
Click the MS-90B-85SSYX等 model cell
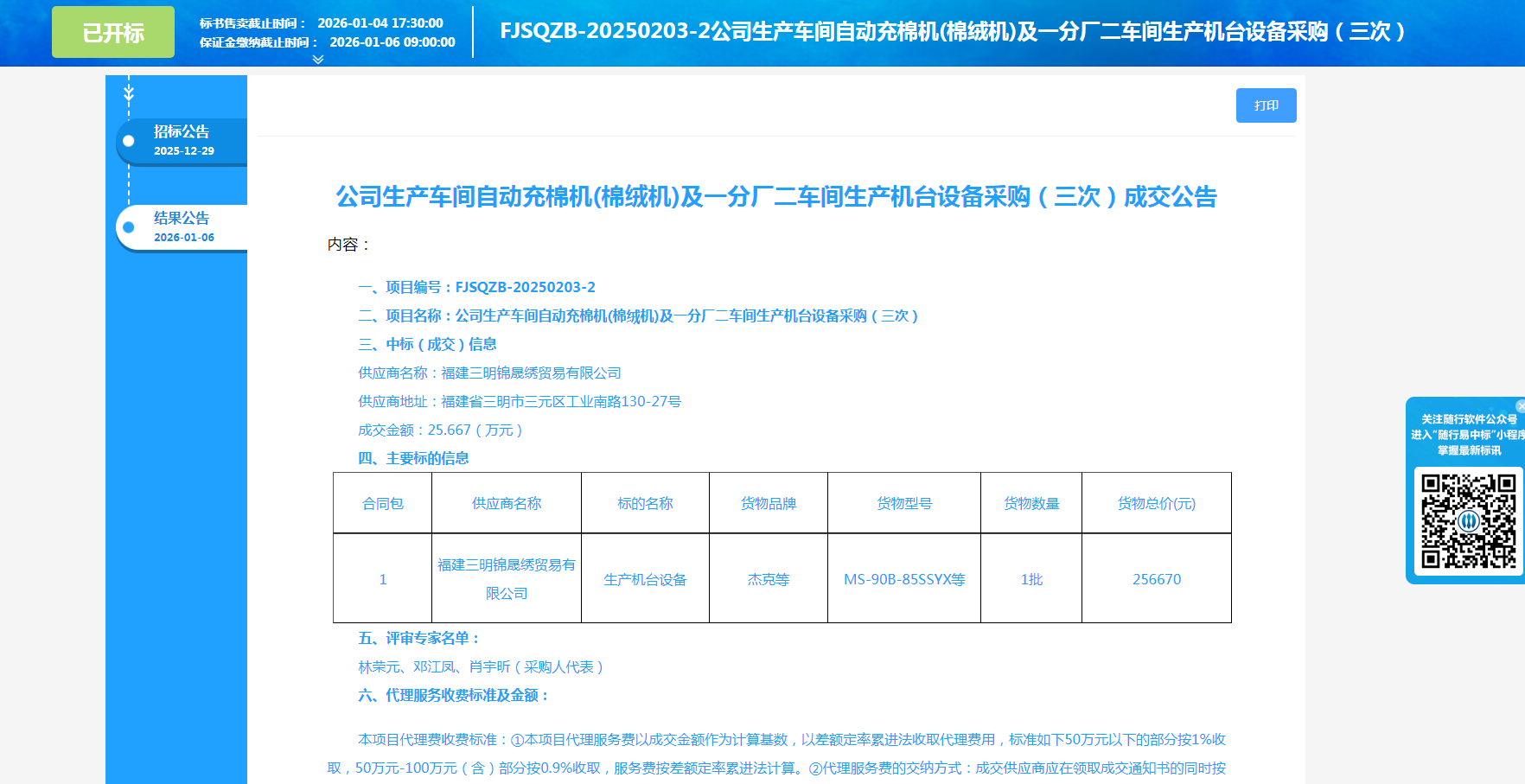pyautogui.click(x=903, y=579)
